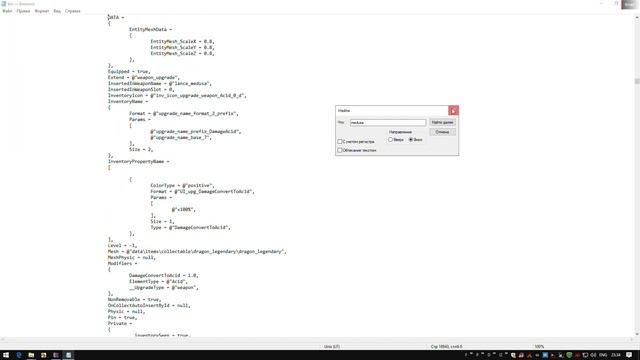Click the line 'Equipped = true,'
The height and width of the screenshot is (360, 640).
[x=129, y=71]
